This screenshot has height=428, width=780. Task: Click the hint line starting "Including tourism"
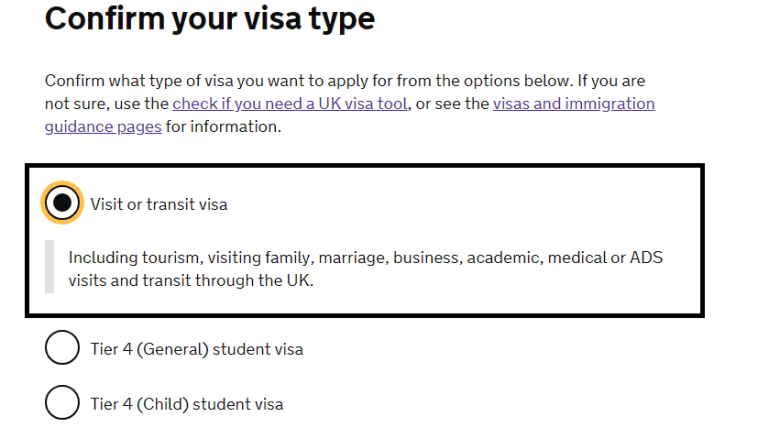(x=365, y=258)
